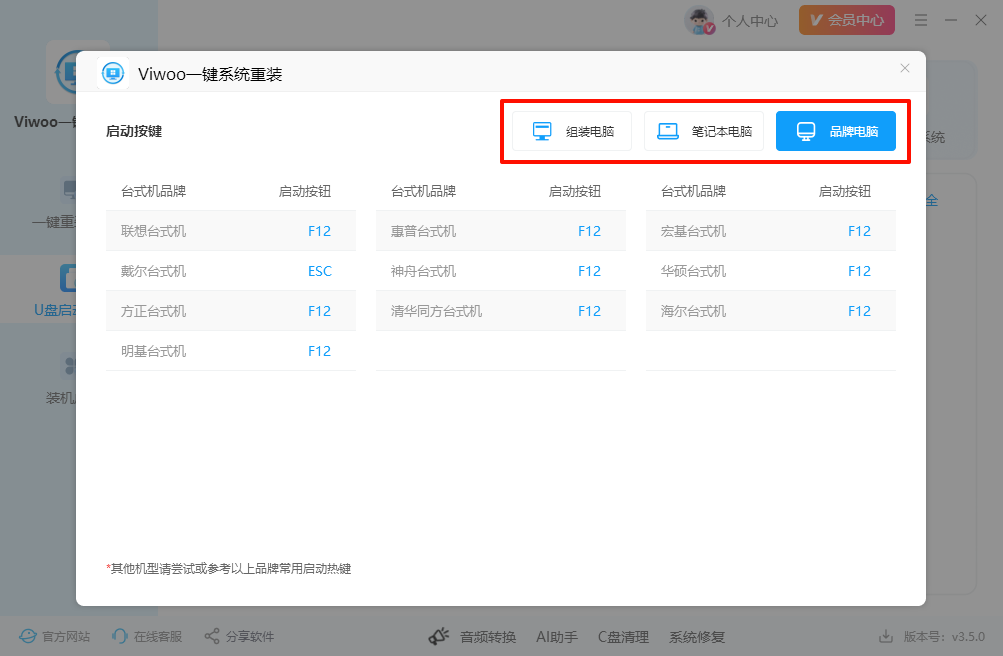The width and height of the screenshot is (1003, 656).
Task: Click the 启动按键 heading
Action: [x=134, y=131]
